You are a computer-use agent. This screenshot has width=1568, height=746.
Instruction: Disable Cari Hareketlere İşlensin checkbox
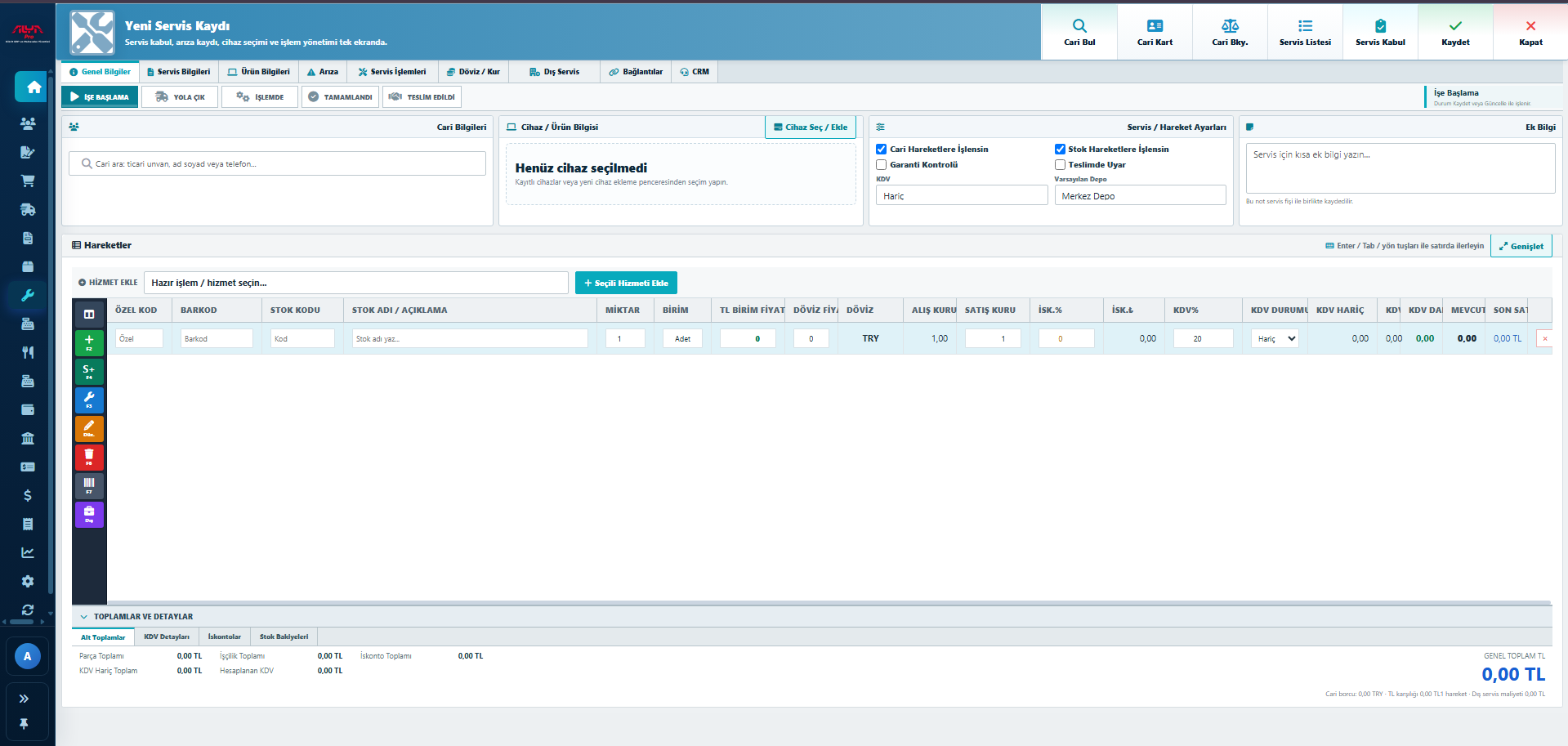[881, 149]
